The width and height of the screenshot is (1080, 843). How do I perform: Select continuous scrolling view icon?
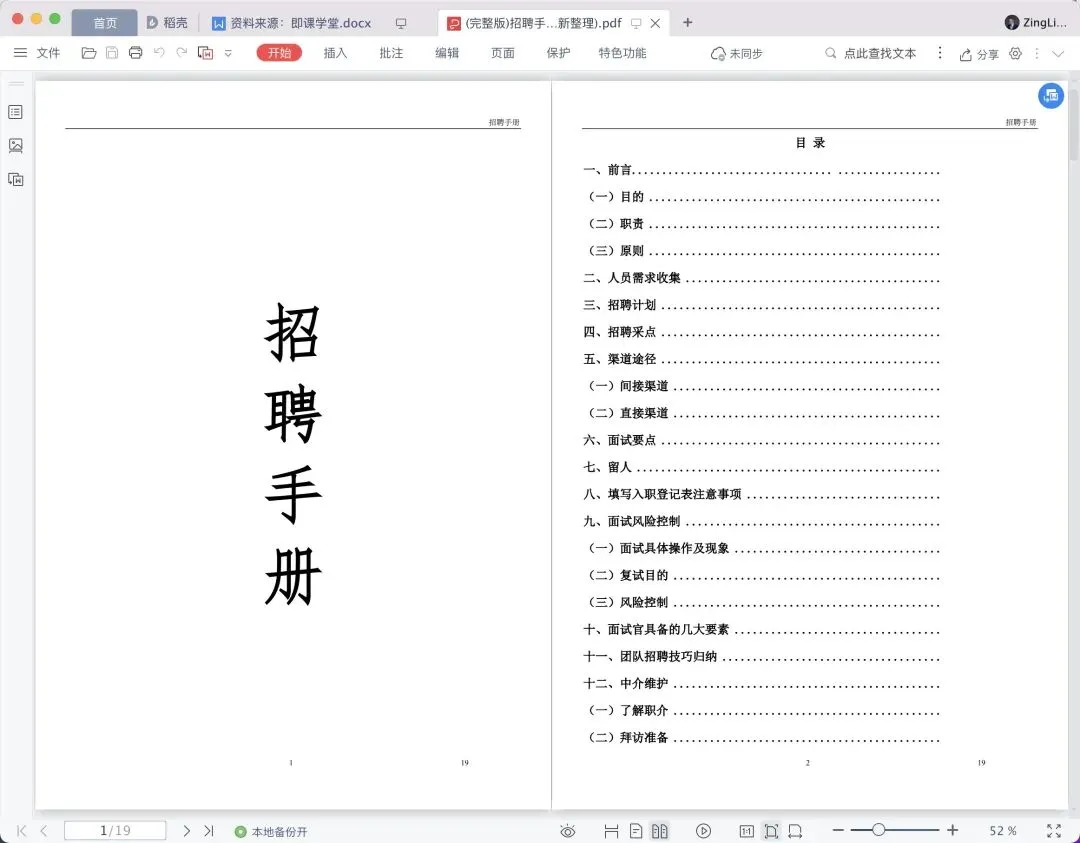[x=611, y=831]
